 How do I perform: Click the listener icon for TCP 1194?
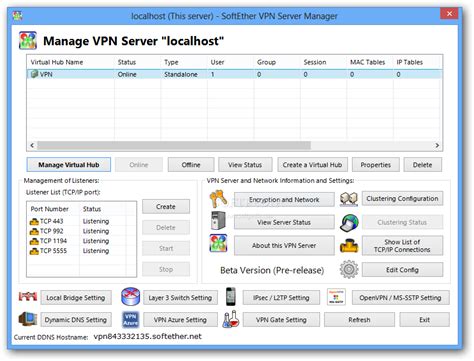[x=34, y=241]
